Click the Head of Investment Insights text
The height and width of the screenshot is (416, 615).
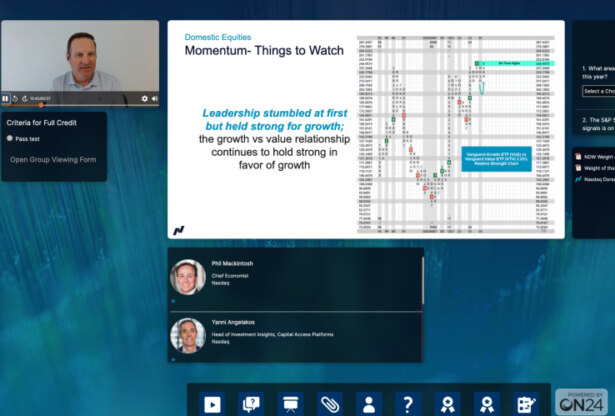coord(272,334)
